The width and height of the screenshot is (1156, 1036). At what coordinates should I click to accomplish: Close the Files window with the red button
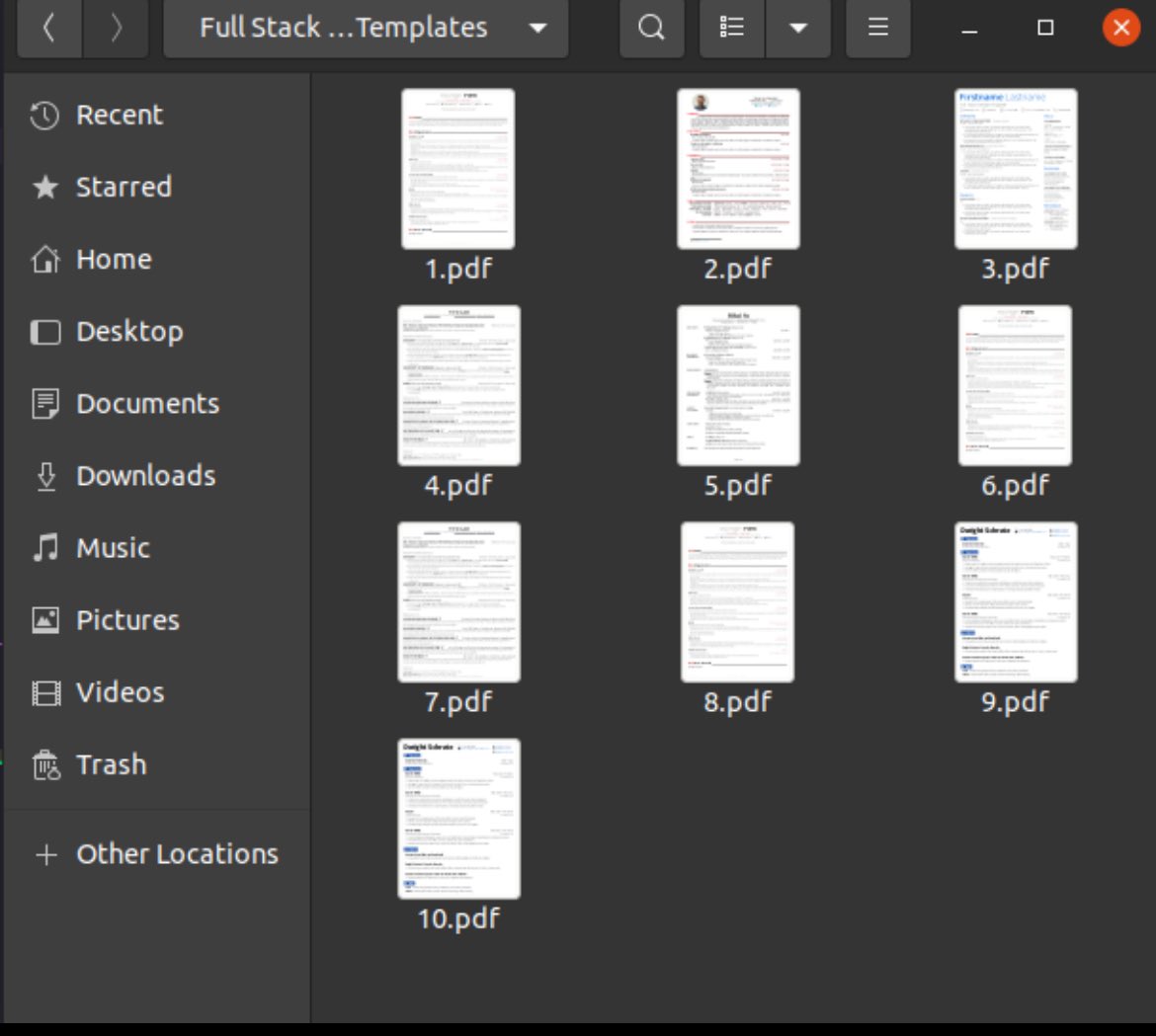(1121, 28)
